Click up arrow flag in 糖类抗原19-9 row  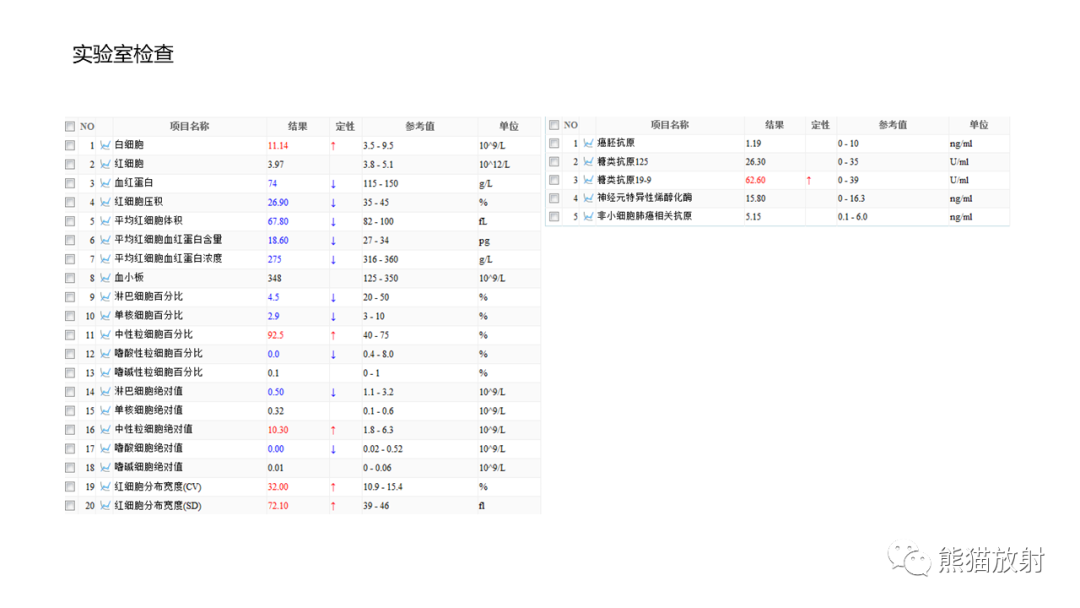809,180
